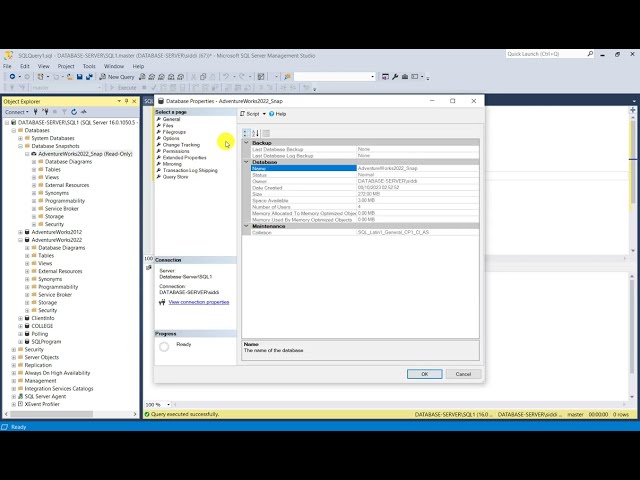The height and width of the screenshot is (480, 640).
Task: Select the Owner property row
Action: [365, 181]
